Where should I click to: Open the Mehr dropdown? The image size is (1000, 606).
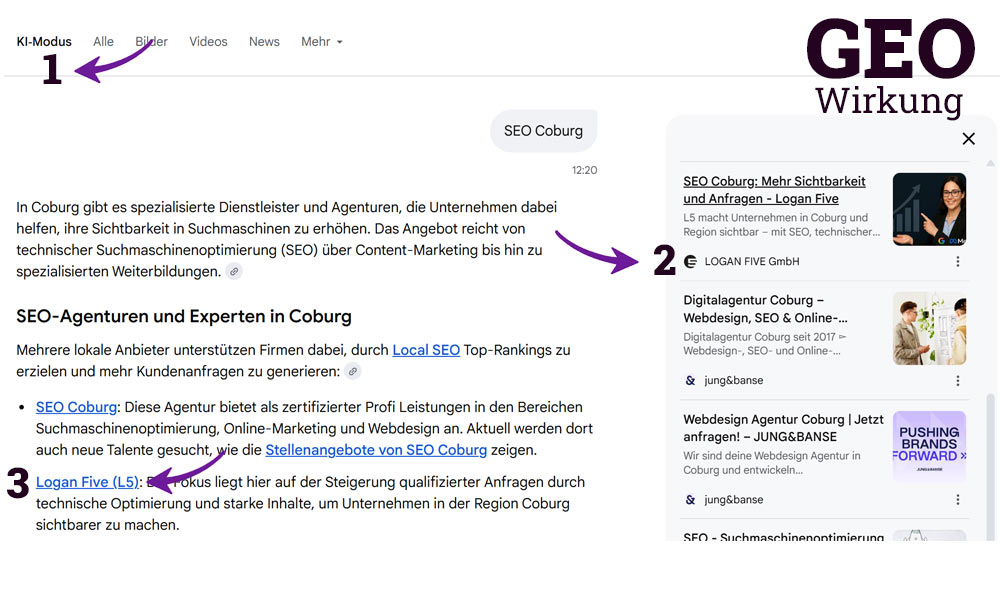(315, 41)
